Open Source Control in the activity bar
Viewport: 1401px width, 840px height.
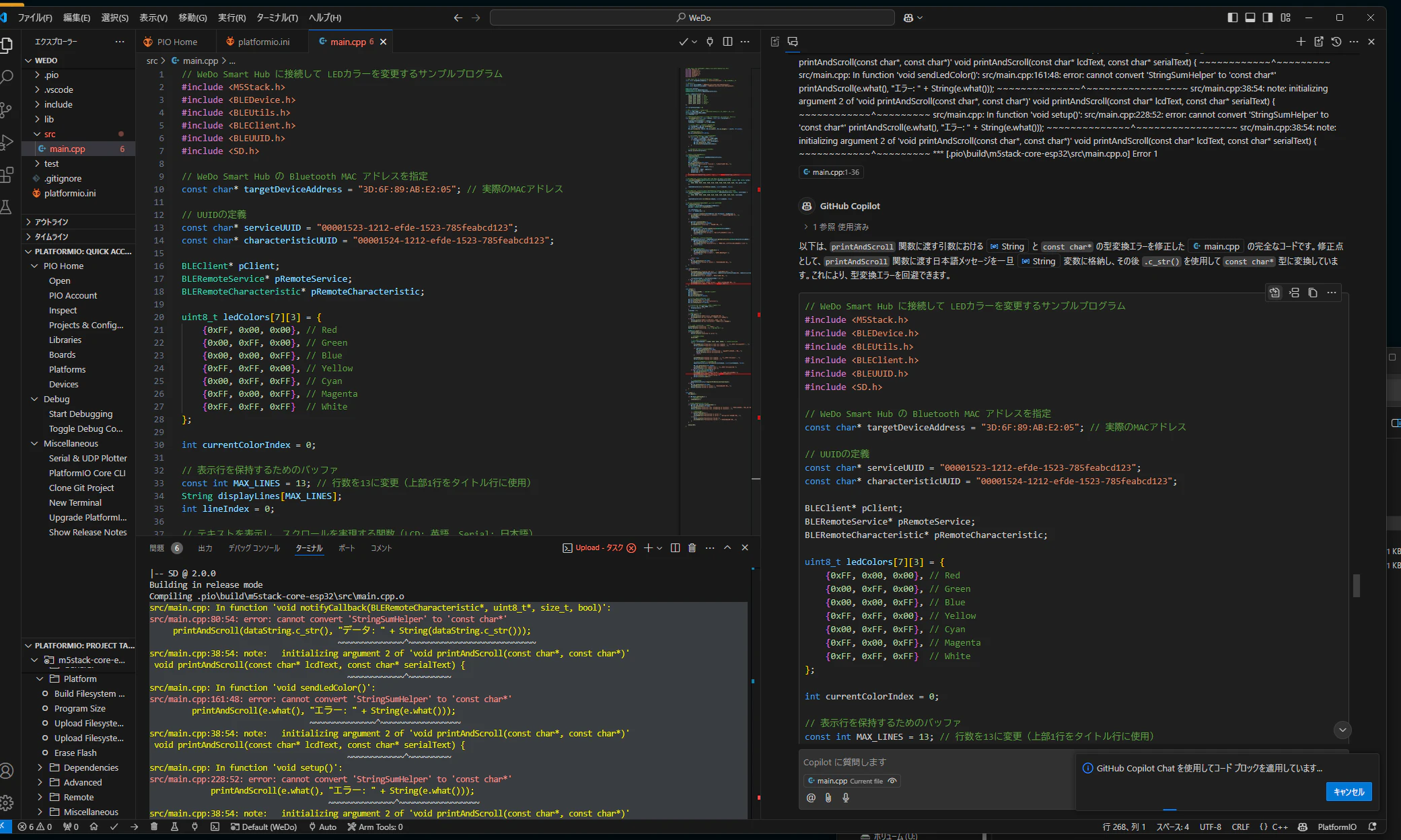click(7, 110)
